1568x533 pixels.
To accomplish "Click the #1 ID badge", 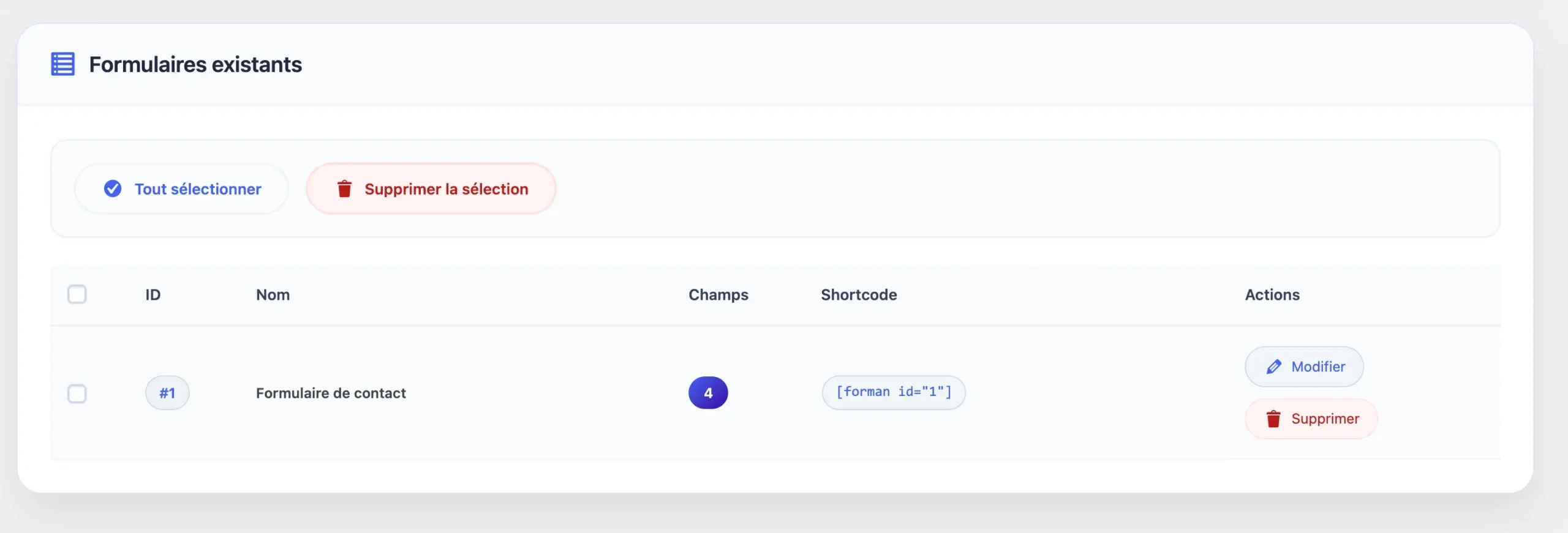I will click(x=167, y=393).
